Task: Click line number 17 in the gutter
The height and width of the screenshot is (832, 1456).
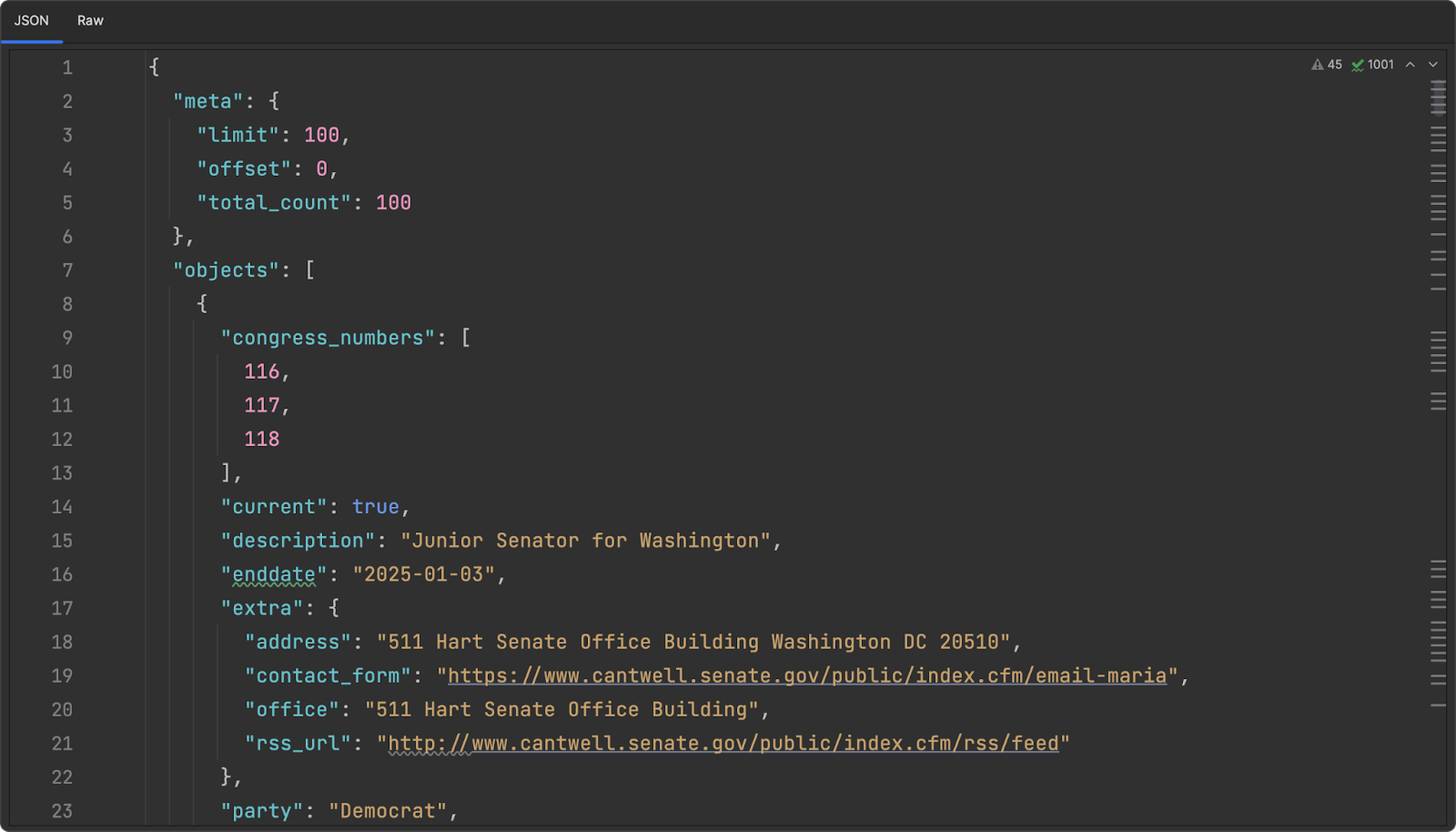Action: pos(62,608)
